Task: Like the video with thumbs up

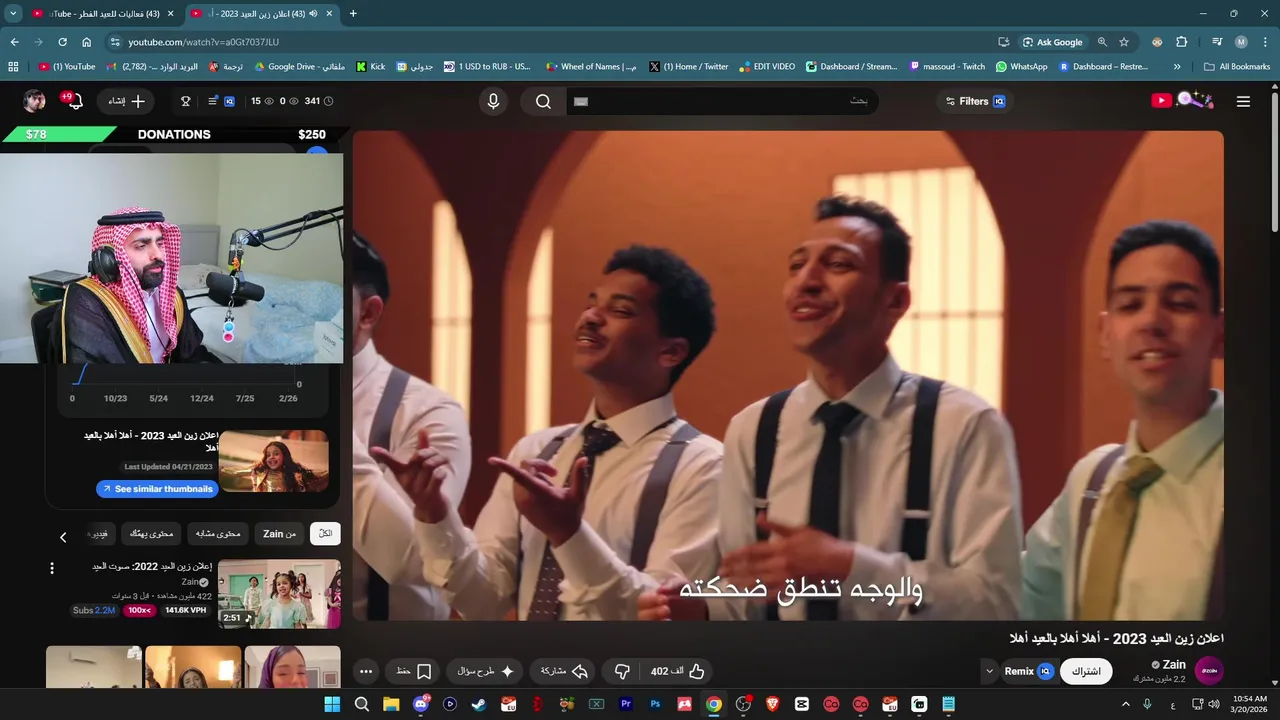Action: point(679,671)
